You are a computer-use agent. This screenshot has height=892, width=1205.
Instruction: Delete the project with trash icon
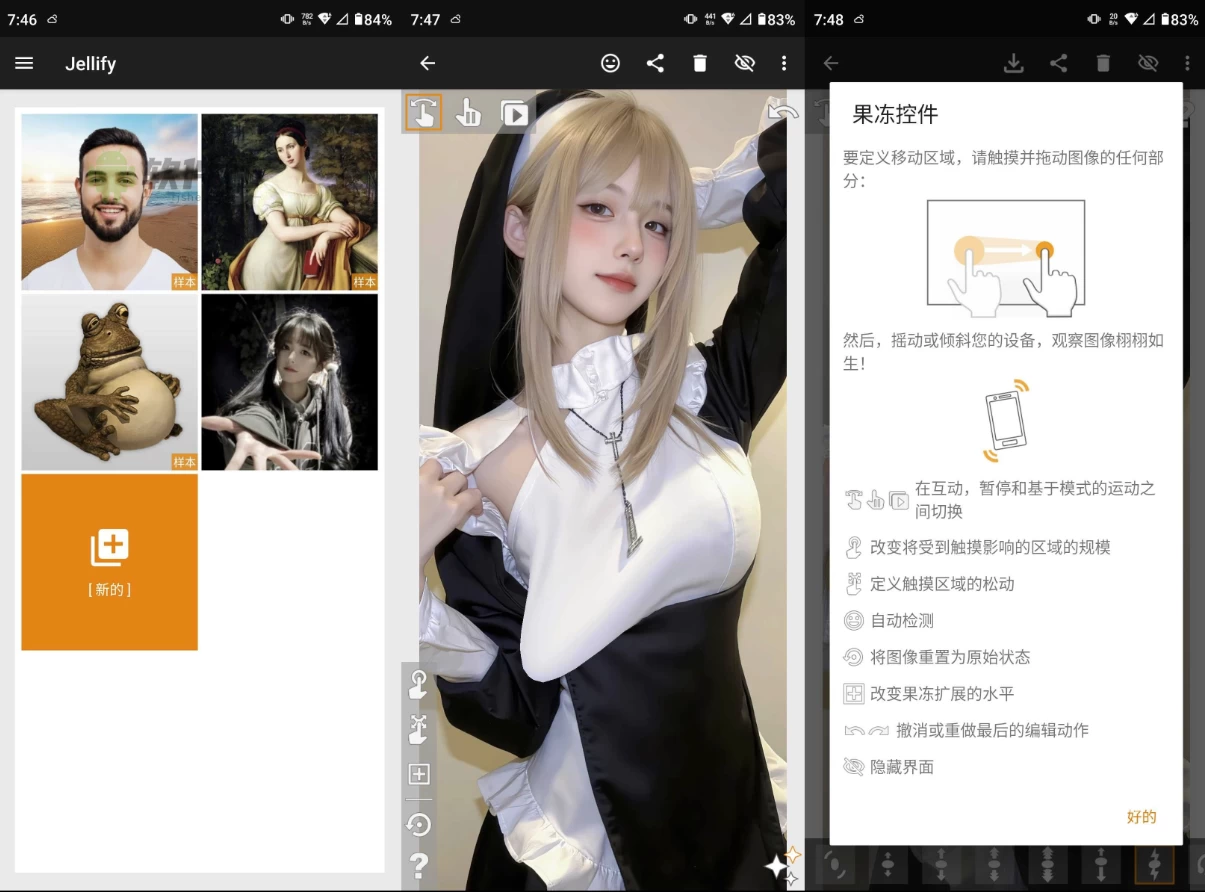coord(700,63)
